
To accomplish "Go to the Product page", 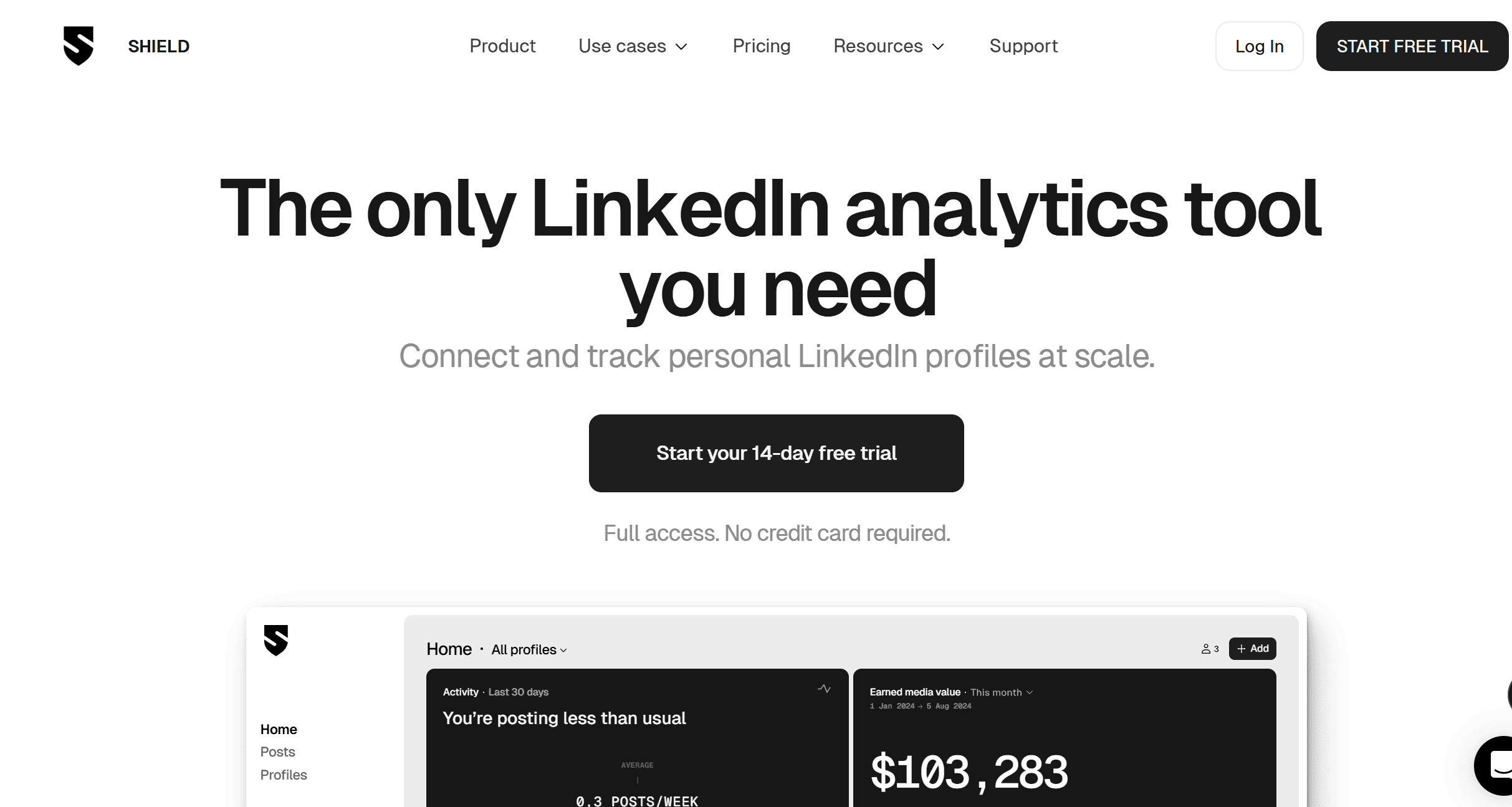I will [x=502, y=46].
